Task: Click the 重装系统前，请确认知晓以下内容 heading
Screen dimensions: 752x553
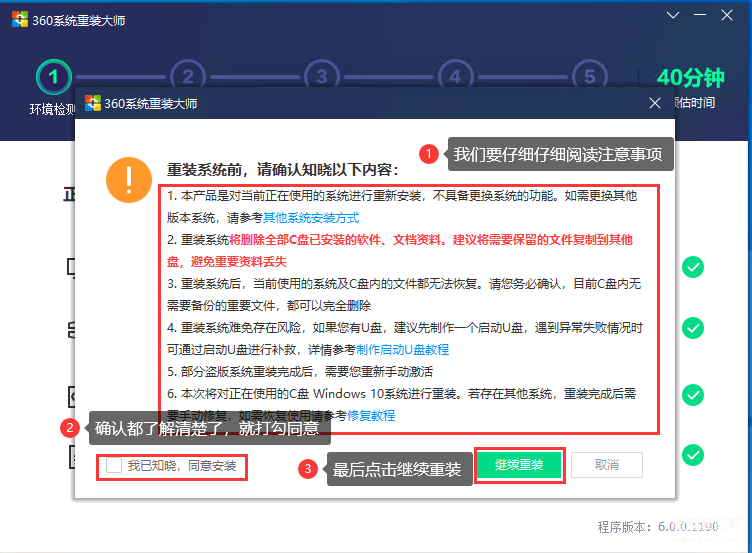Action: point(282,170)
